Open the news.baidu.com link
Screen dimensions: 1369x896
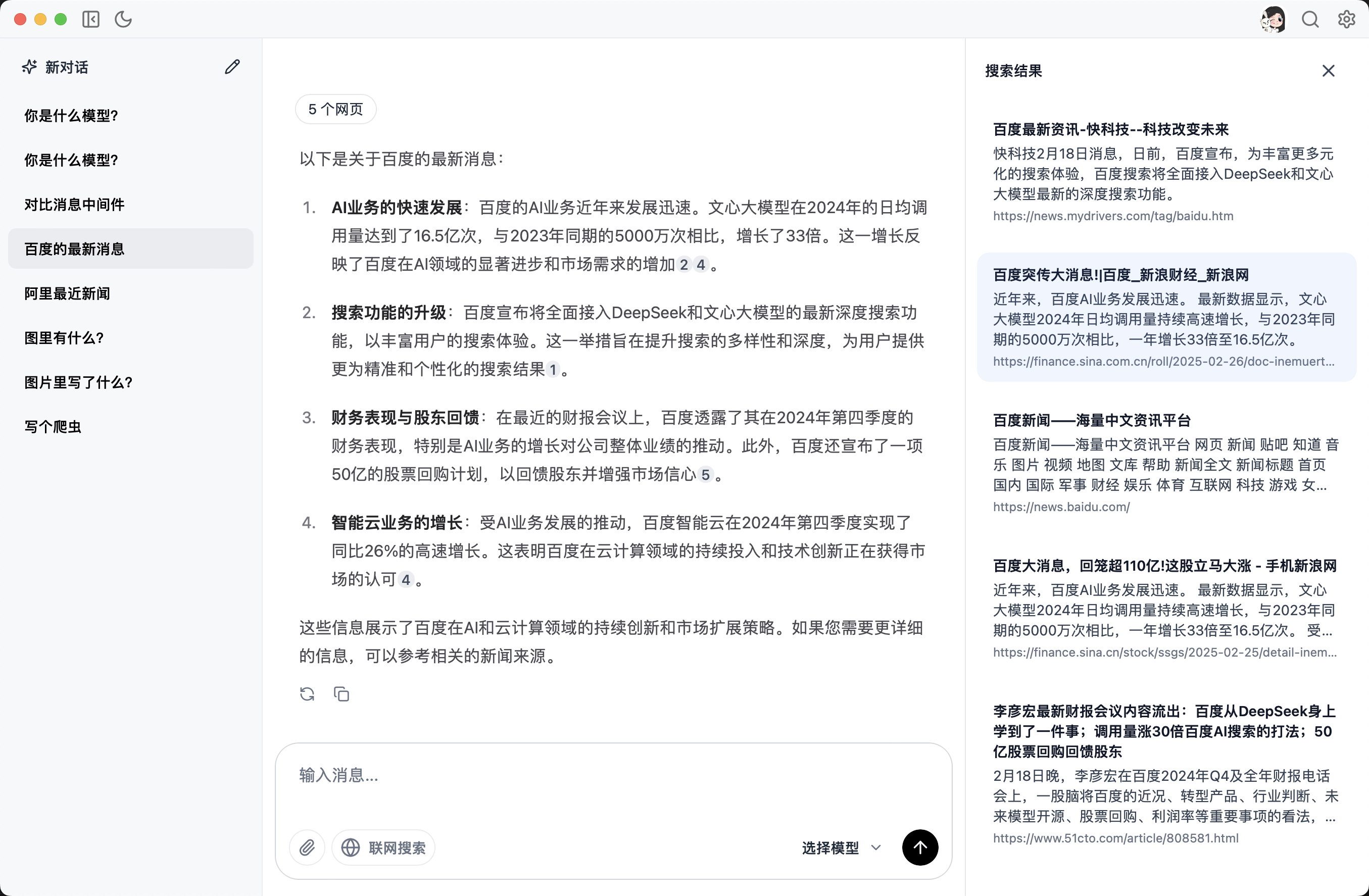(x=1061, y=507)
